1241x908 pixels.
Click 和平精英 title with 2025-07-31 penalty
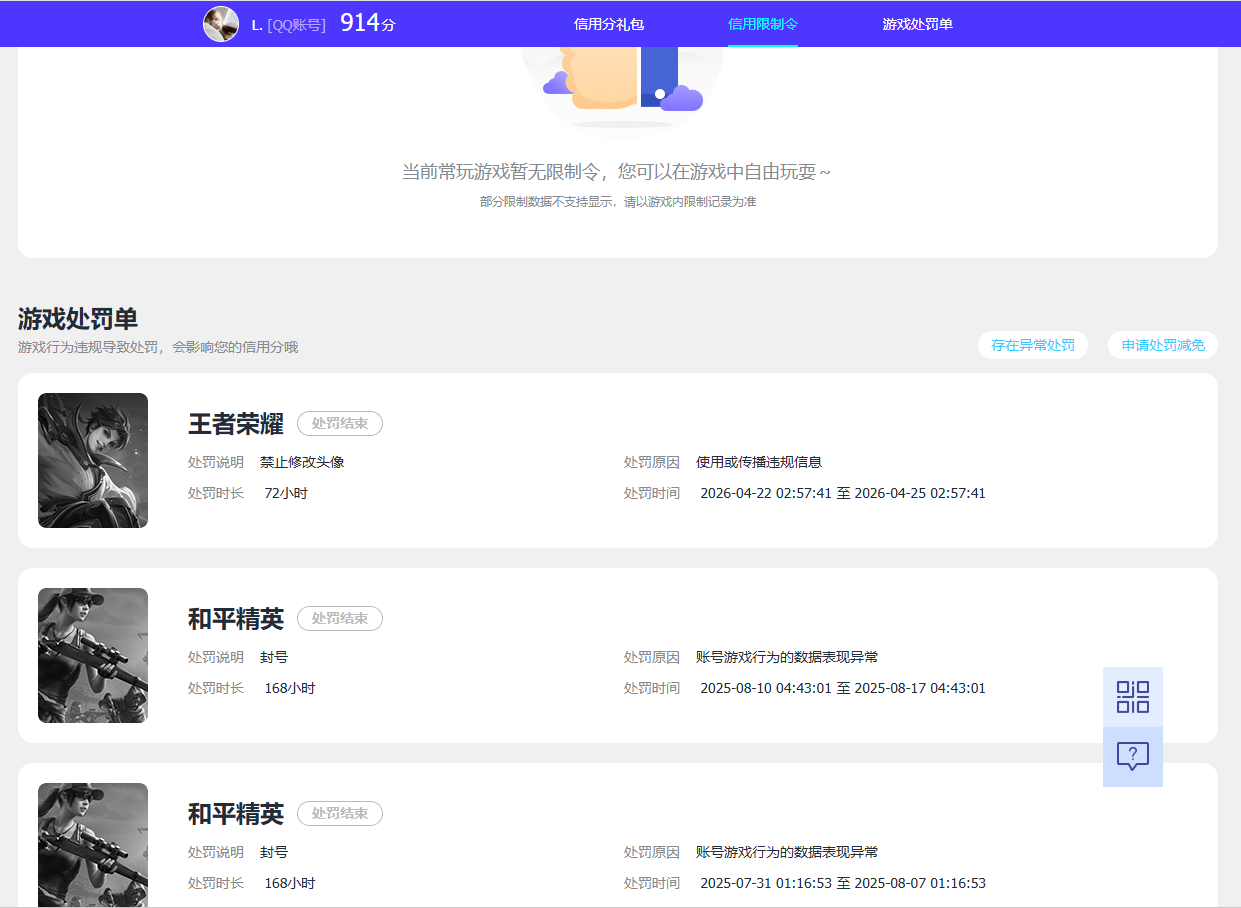pyautogui.click(x=236, y=814)
